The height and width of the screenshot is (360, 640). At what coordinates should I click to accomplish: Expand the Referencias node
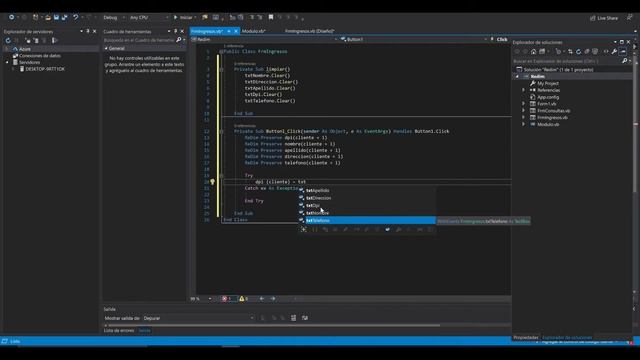pyautogui.click(x=524, y=90)
